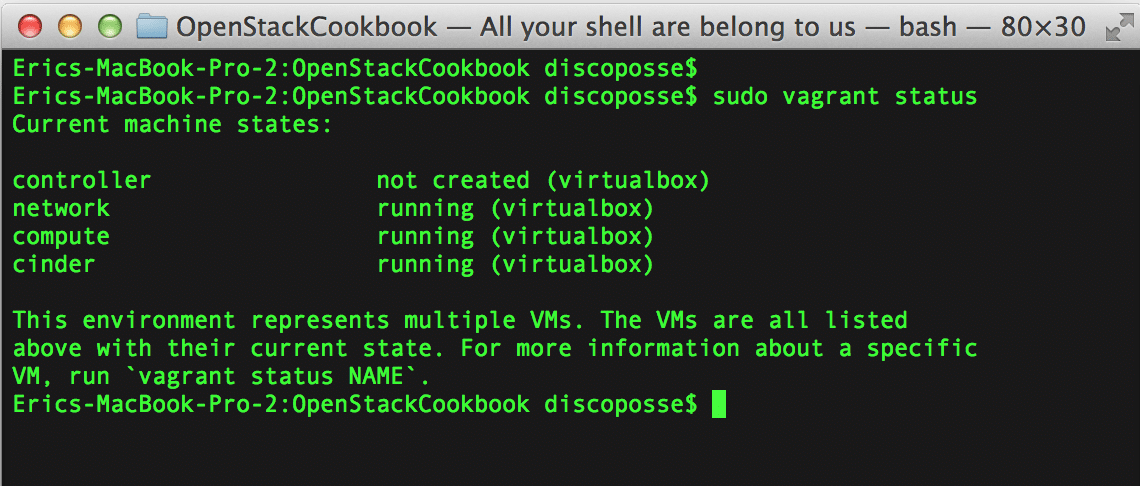
Task: Click the 'Current machine states:' line
Action: (171, 125)
